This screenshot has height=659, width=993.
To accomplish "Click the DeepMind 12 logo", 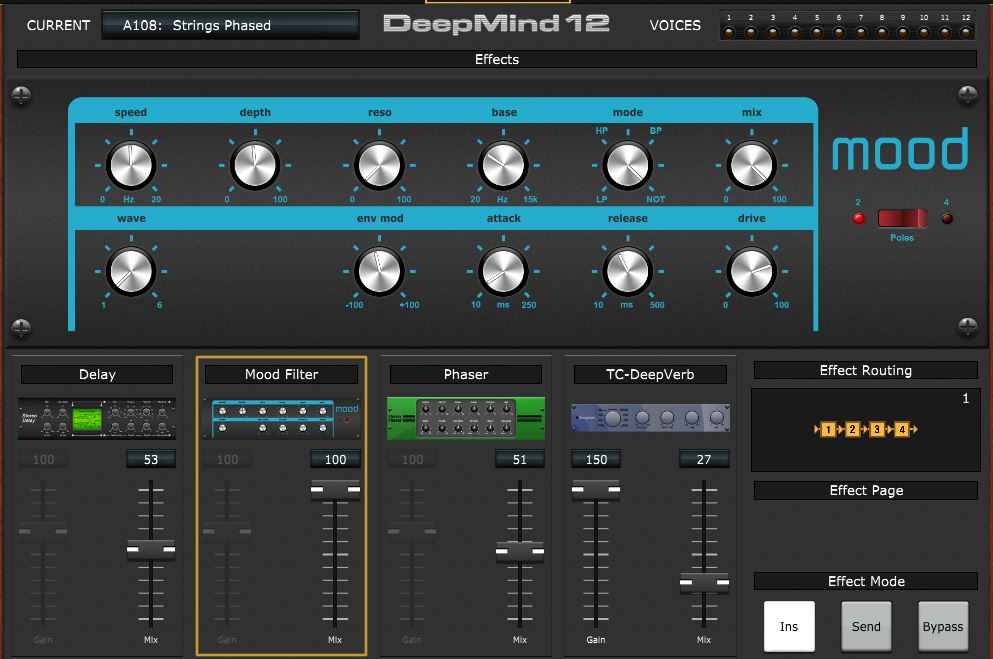I will click(496, 24).
